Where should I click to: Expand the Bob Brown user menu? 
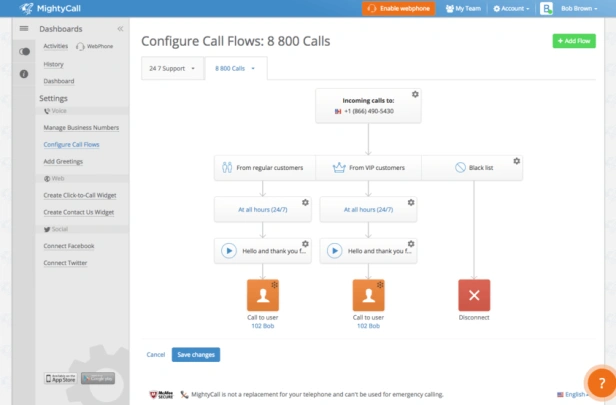click(581, 8)
